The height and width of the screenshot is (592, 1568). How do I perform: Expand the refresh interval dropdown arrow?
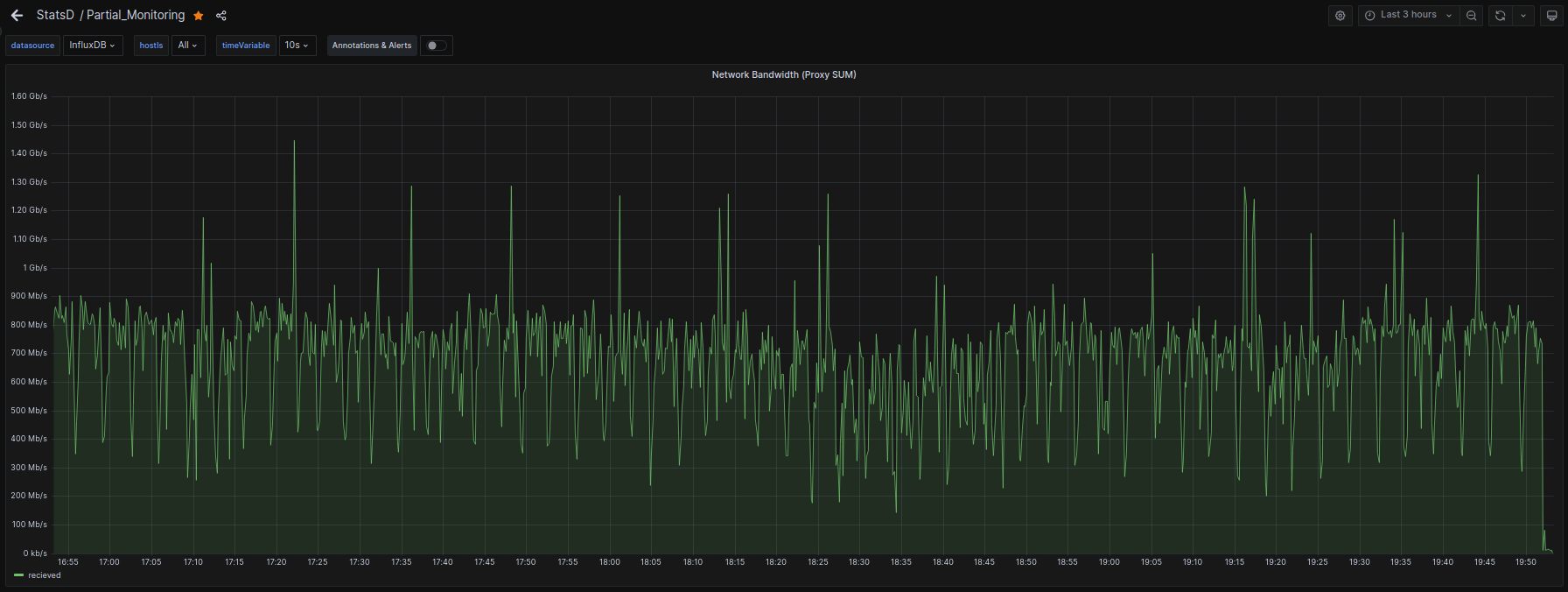coord(1523,16)
